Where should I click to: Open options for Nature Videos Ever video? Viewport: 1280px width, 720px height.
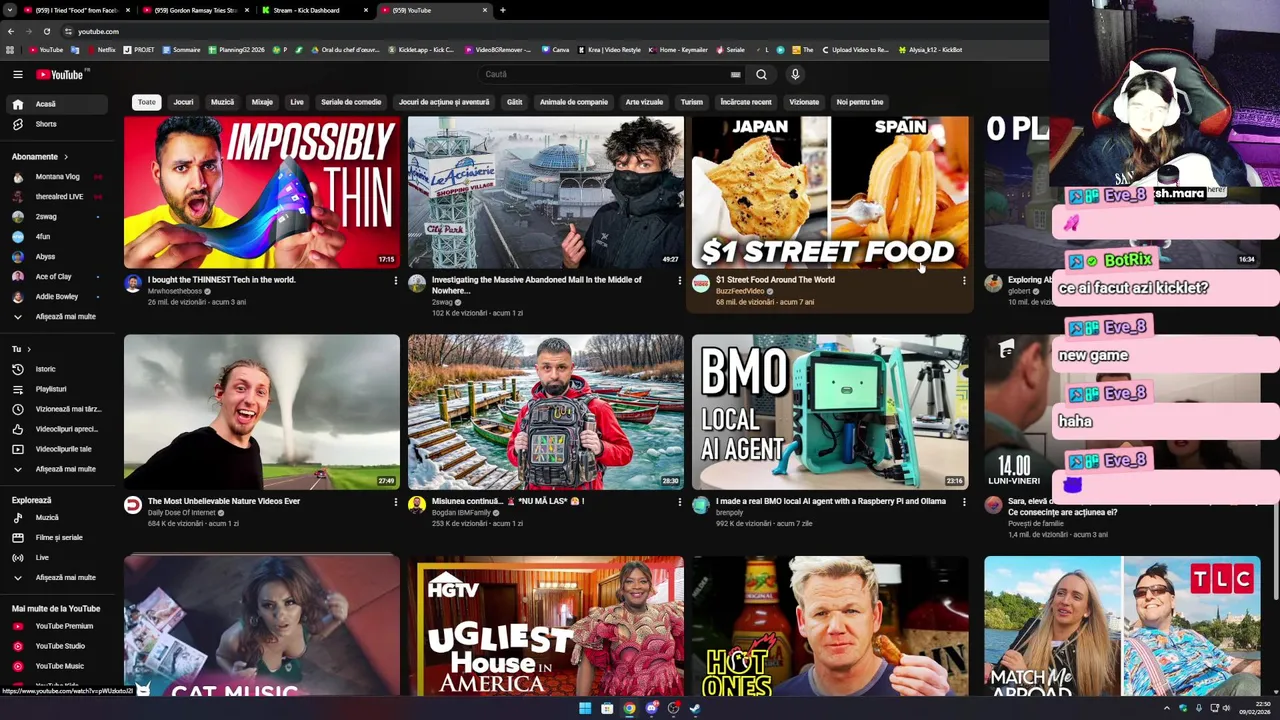(x=396, y=502)
